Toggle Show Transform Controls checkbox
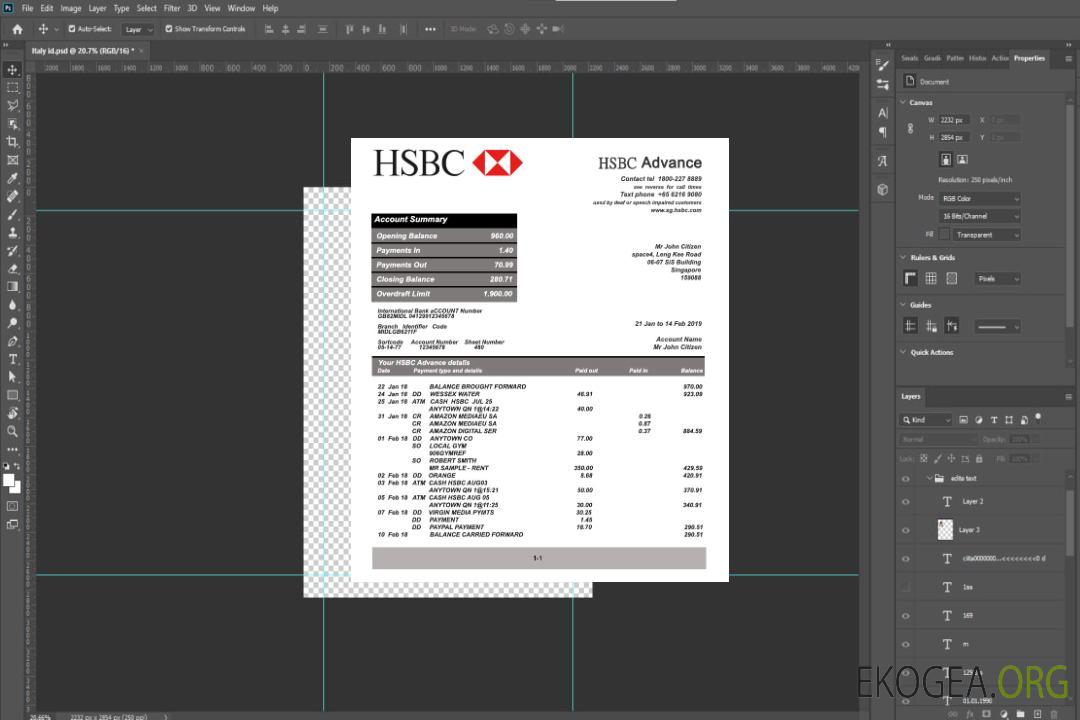 169,29
